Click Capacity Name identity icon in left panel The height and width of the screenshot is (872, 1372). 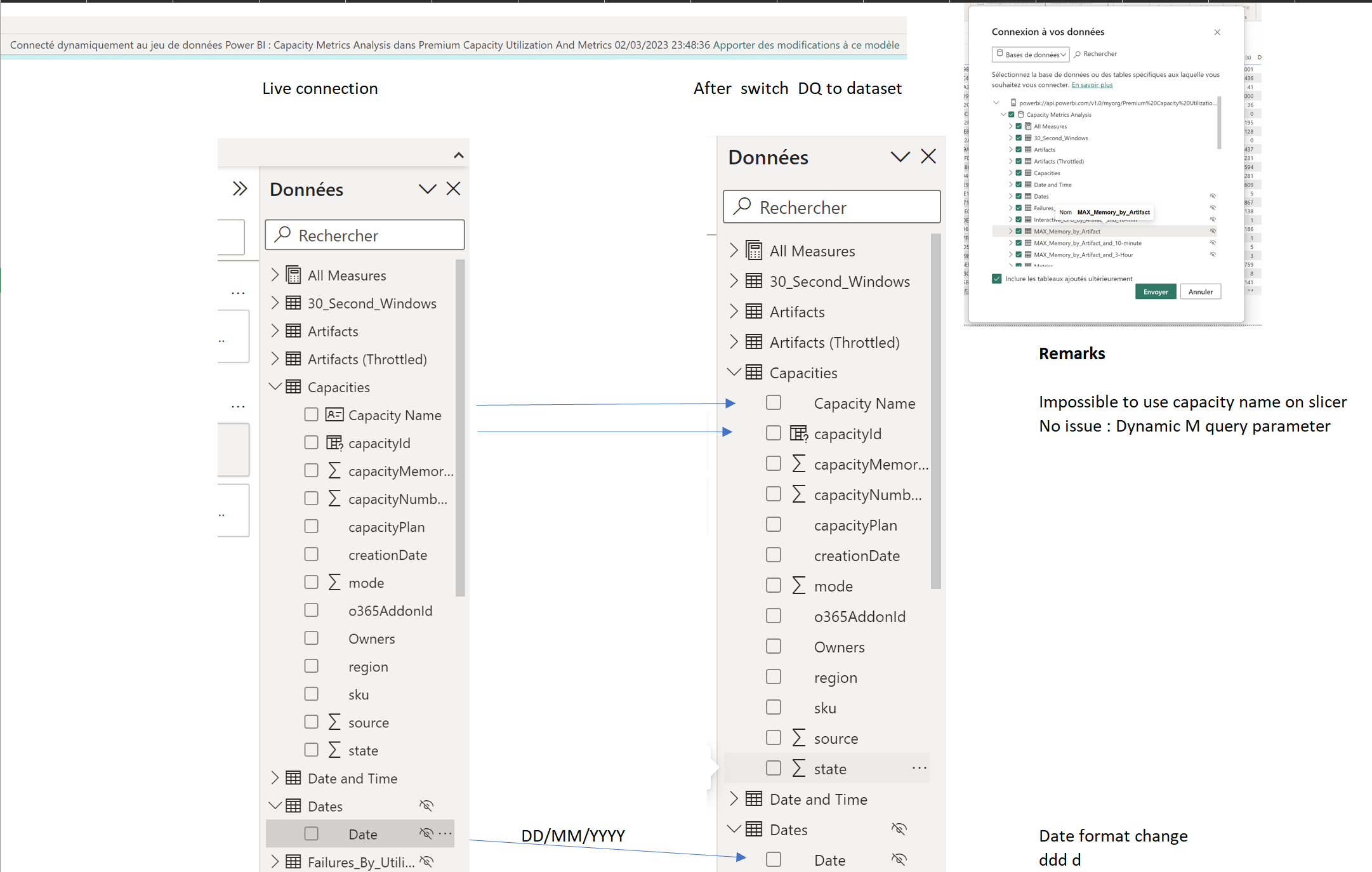pyautogui.click(x=334, y=414)
